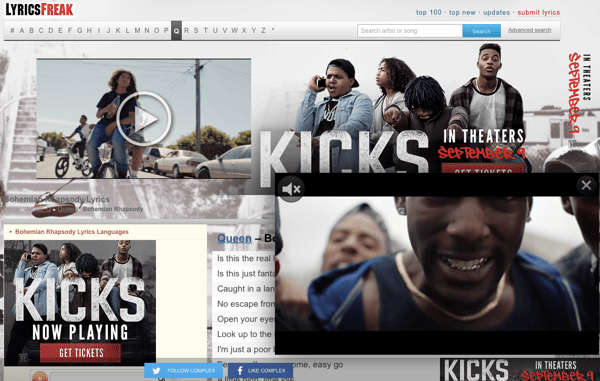The width and height of the screenshot is (600, 381).
Task: Open the updates link
Action: pyautogui.click(x=496, y=12)
